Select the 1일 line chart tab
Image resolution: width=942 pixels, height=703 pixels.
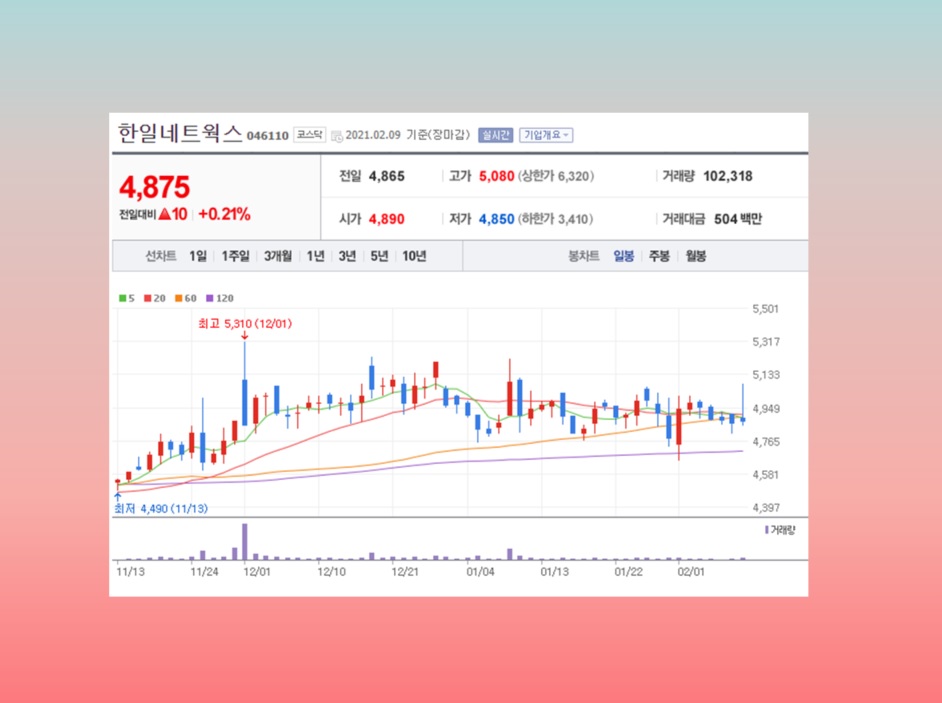[198, 257]
